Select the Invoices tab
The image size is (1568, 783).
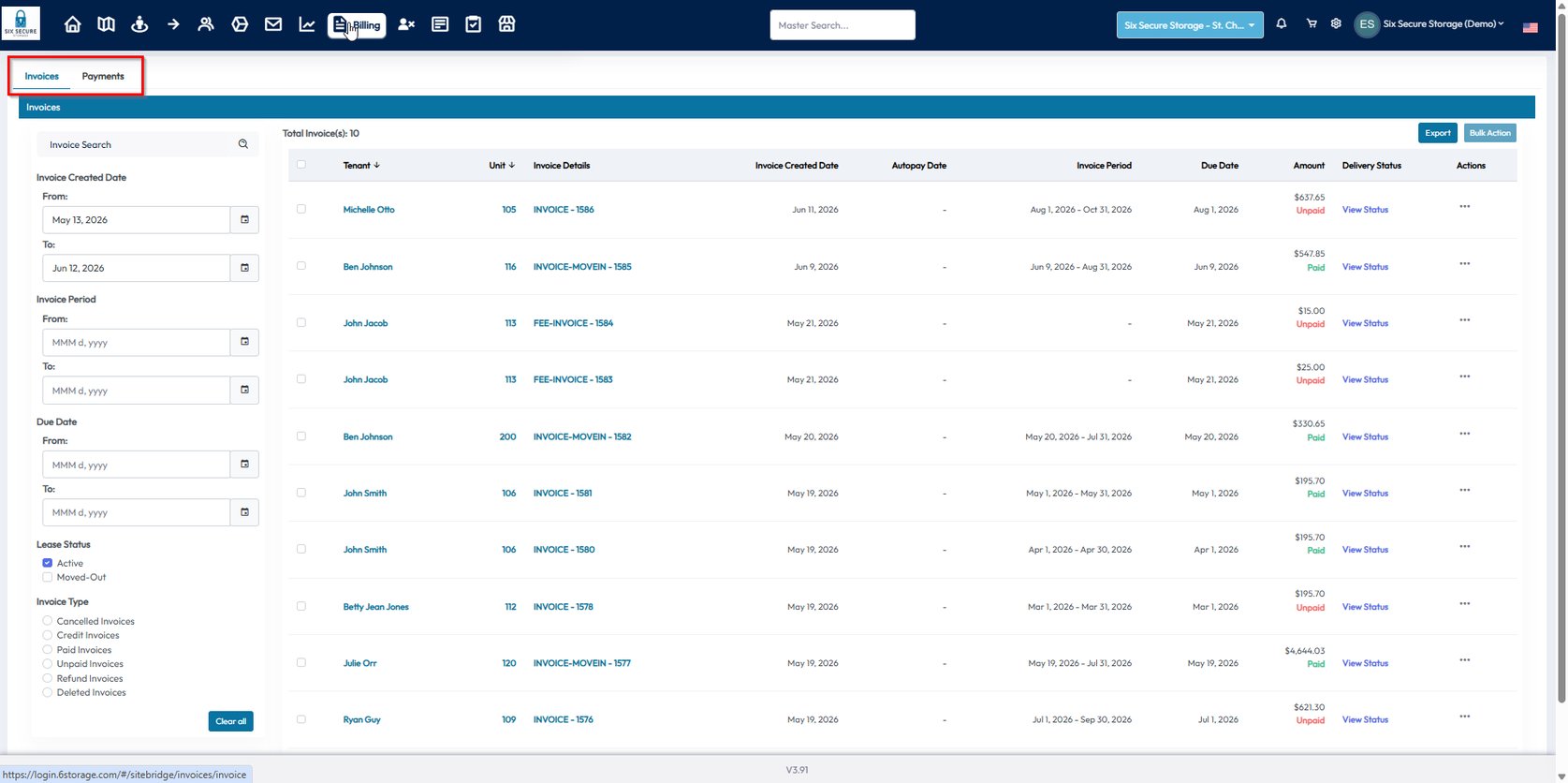coord(42,76)
